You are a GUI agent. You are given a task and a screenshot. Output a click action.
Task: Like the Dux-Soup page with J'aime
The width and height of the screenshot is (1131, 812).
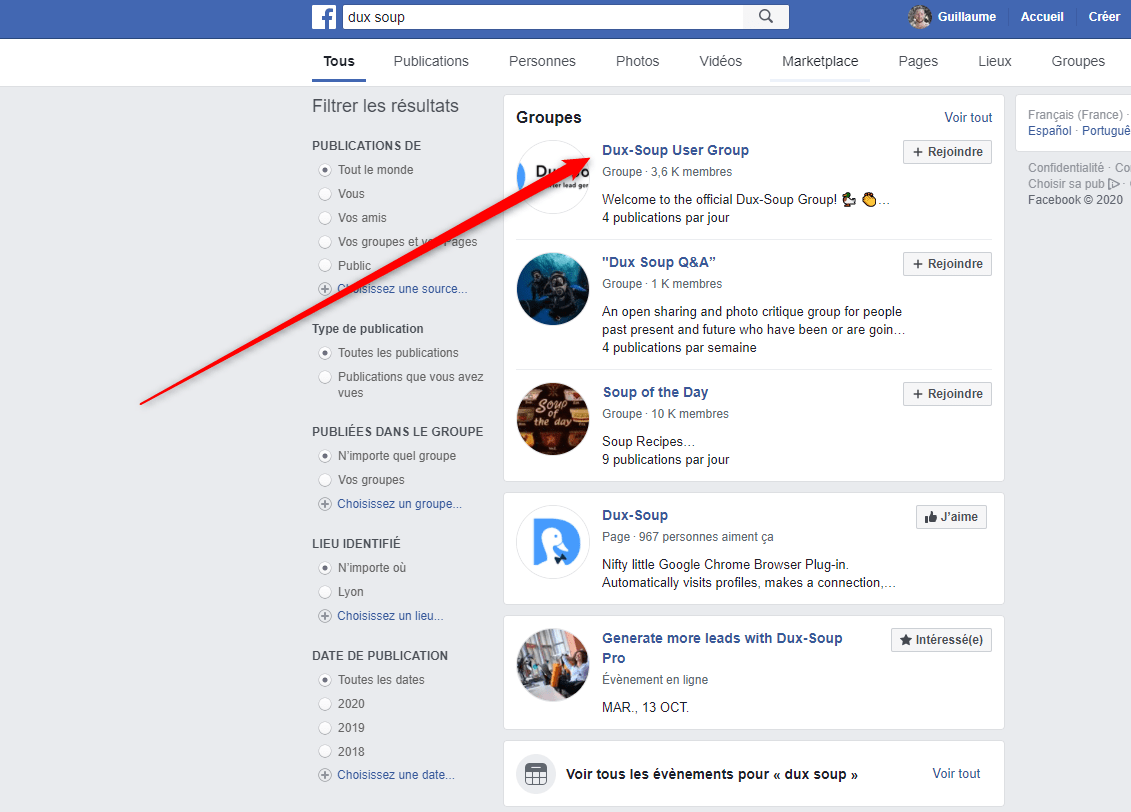(x=951, y=517)
